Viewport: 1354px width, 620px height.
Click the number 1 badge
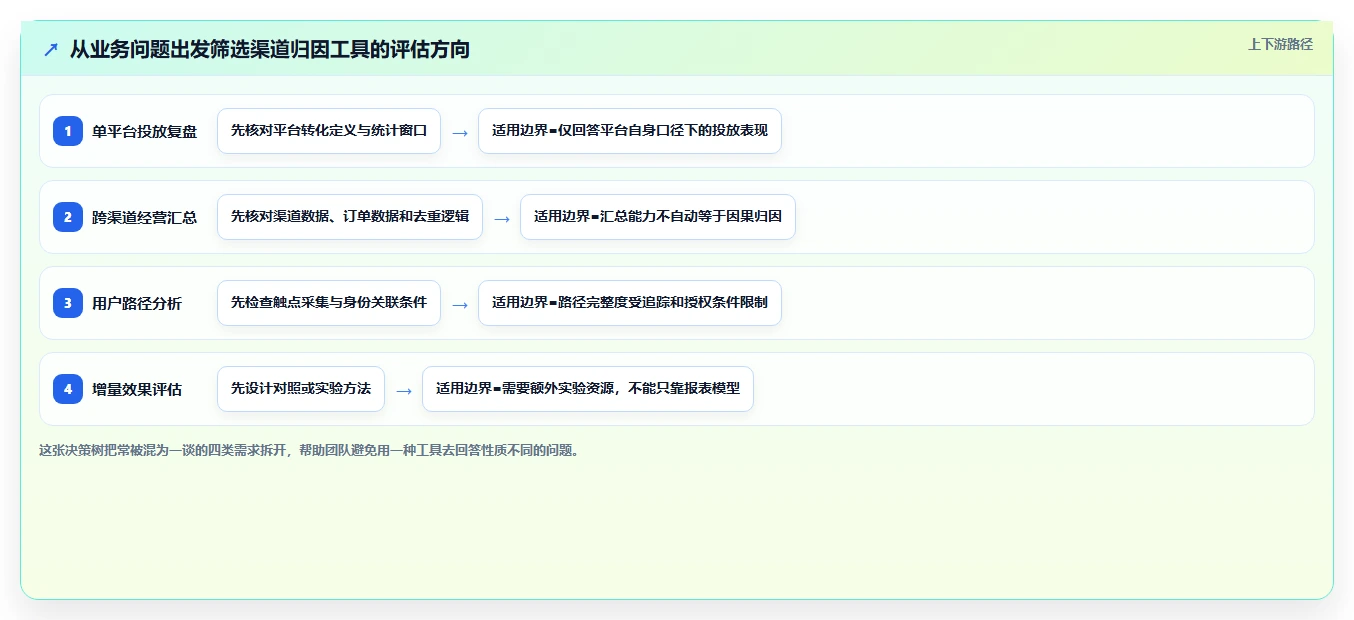pos(68,131)
